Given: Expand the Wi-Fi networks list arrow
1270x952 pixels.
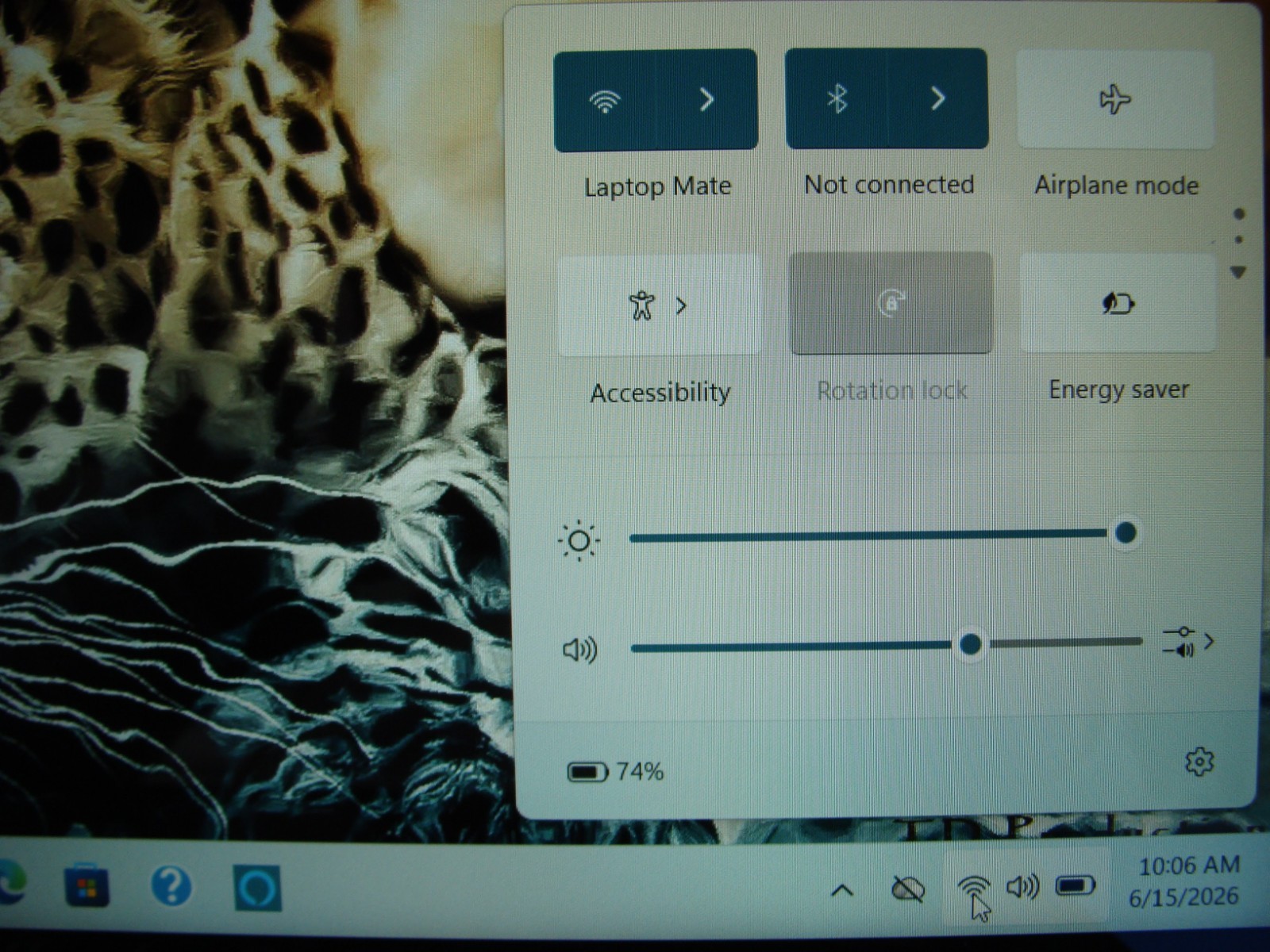Looking at the screenshot, I should point(706,100).
